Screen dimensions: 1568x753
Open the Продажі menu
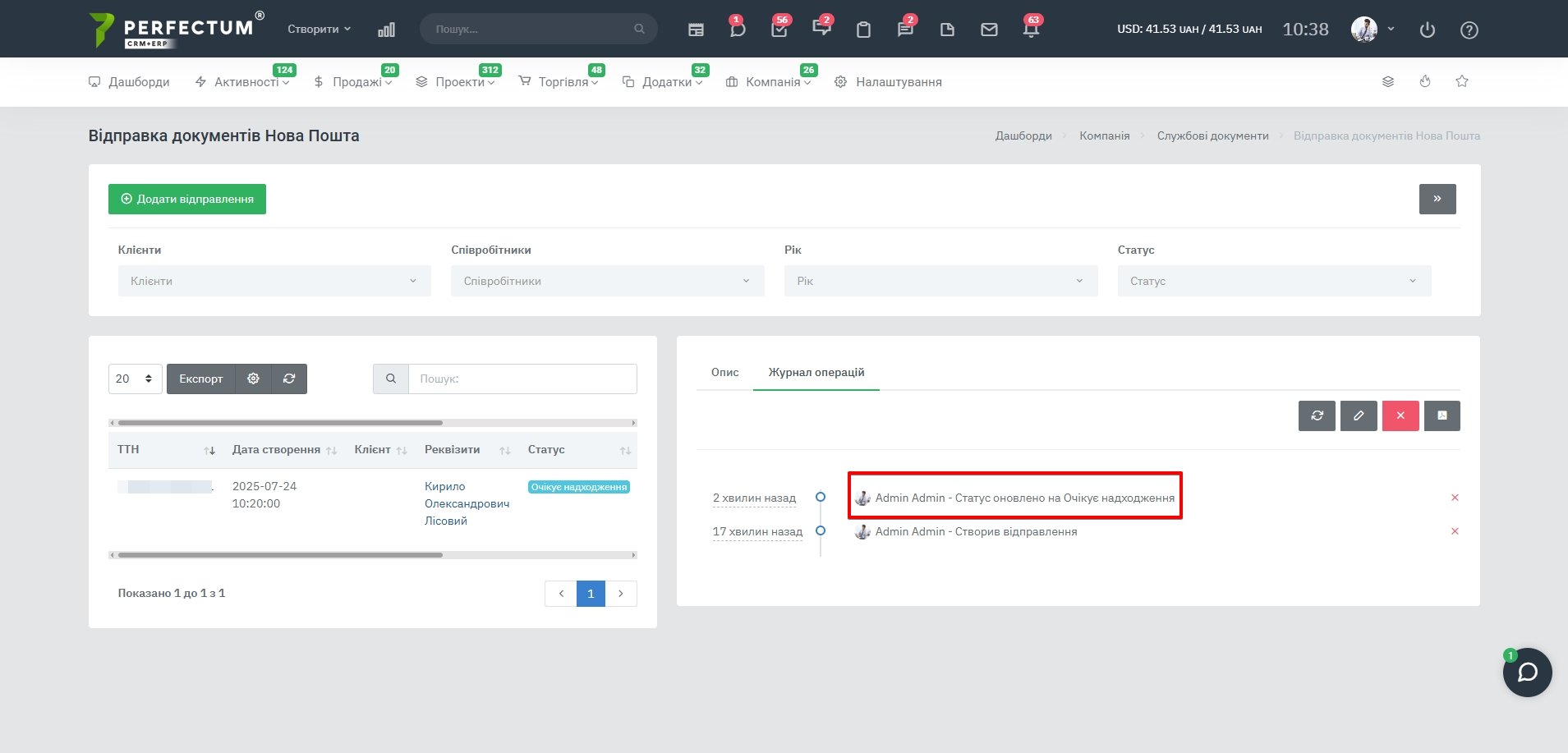pos(353,82)
